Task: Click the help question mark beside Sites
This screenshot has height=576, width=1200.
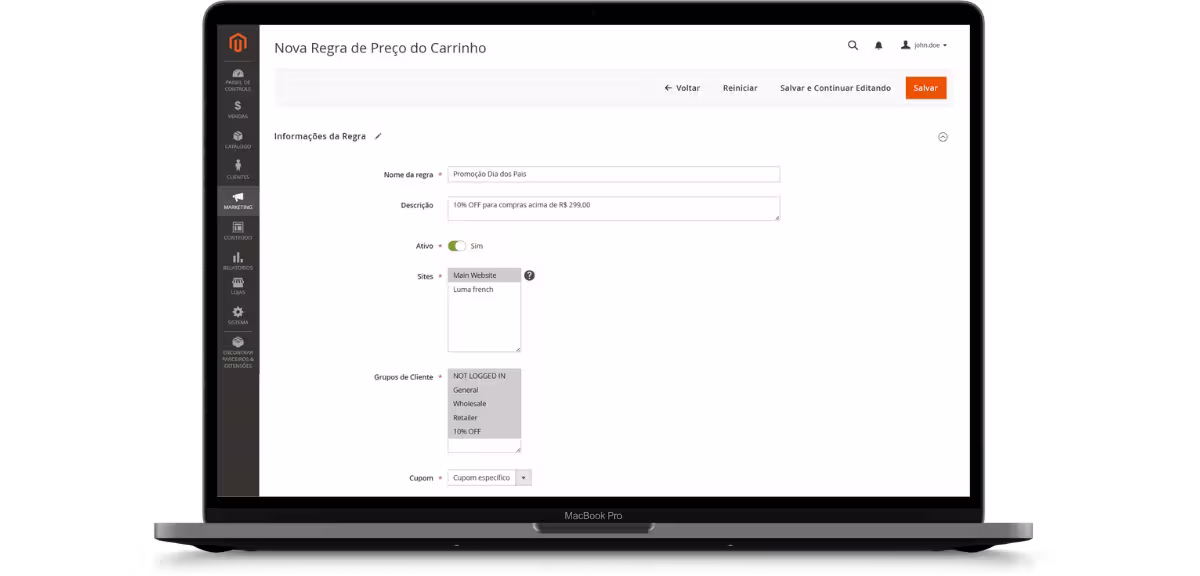Action: [x=529, y=275]
